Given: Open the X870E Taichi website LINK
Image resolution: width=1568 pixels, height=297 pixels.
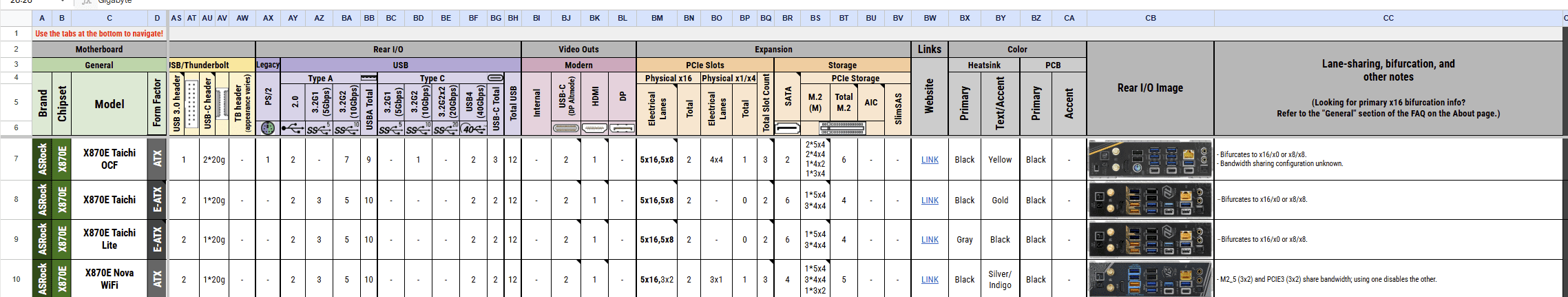Looking at the screenshot, I should click(x=930, y=201).
